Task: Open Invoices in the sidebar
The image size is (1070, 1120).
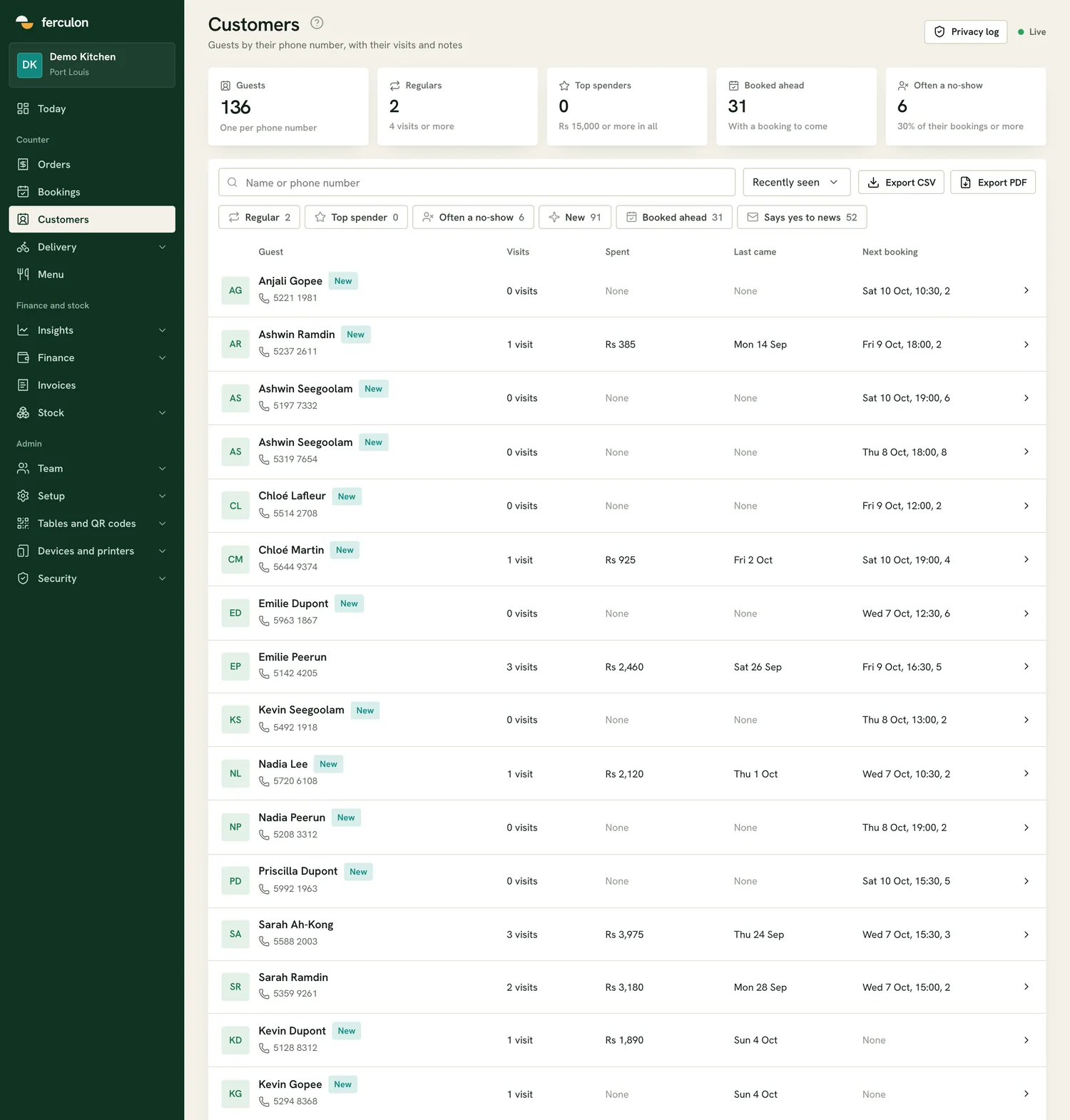Action: click(92, 385)
